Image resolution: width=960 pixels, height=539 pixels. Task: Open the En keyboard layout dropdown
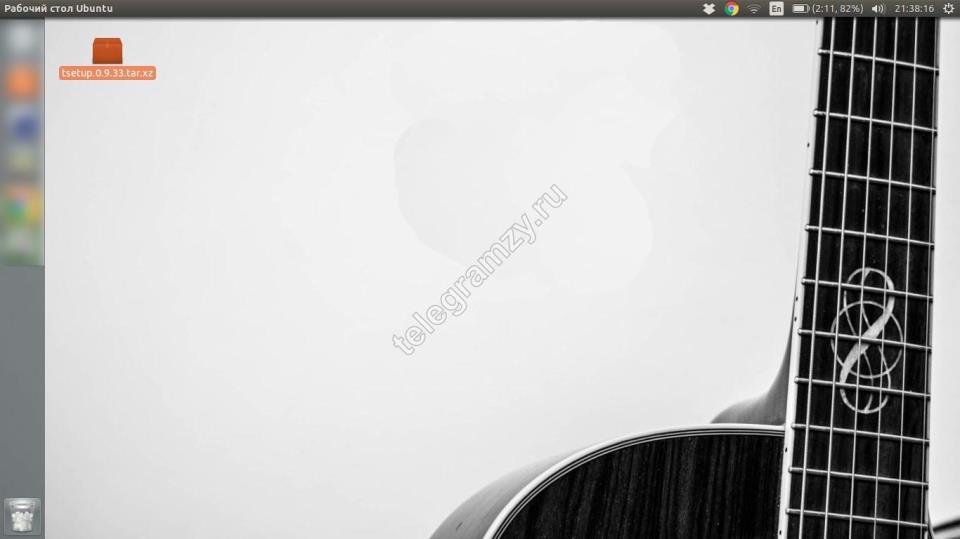[x=776, y=9]
